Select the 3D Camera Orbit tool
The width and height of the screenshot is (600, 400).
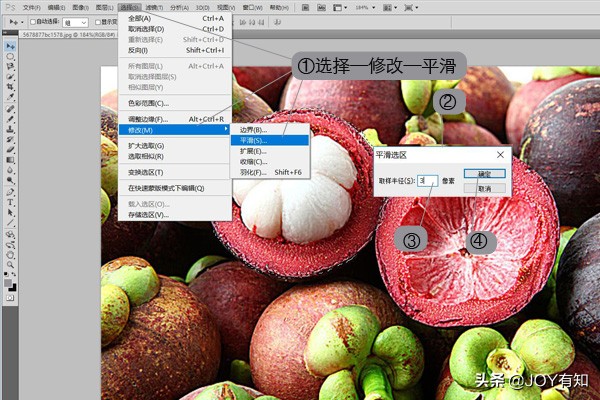(10, 245)
